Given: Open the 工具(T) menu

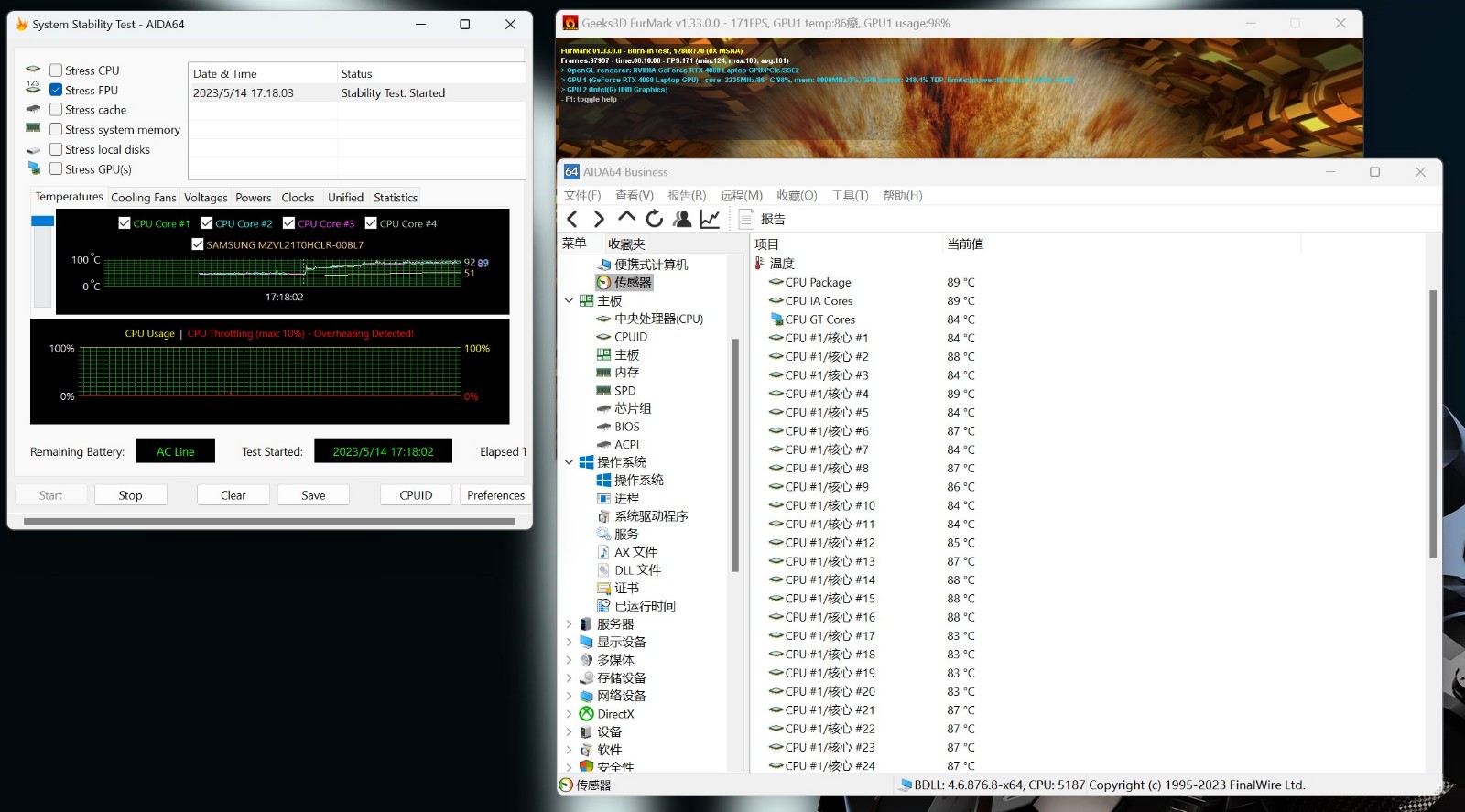Looking at the screenshot, I should (850, 196).
